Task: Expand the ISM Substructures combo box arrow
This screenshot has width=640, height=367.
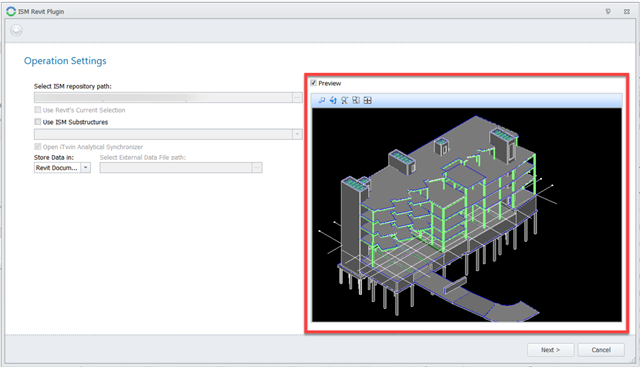Action: (297, 134)
